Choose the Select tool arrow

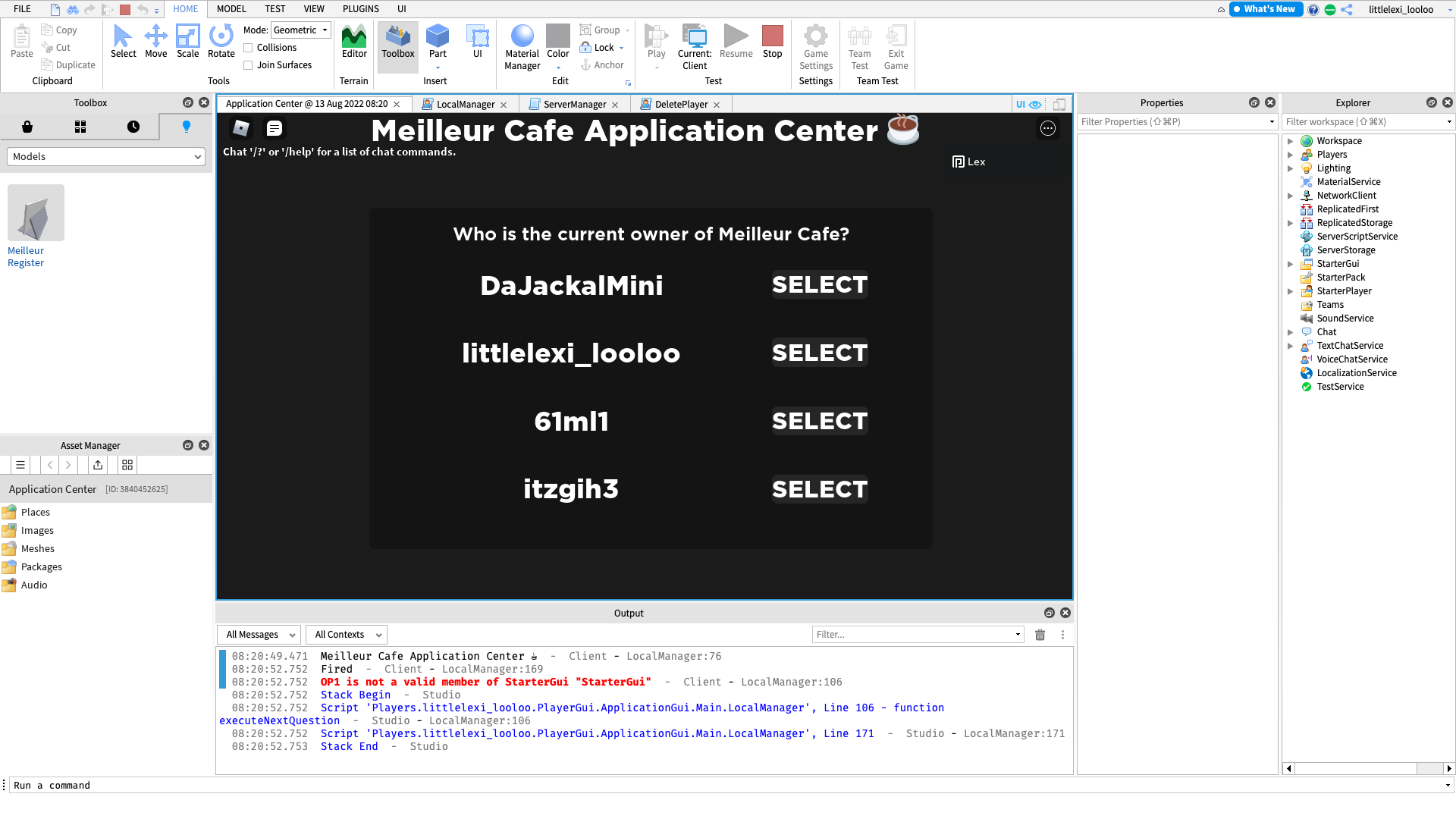coord(123,41)
